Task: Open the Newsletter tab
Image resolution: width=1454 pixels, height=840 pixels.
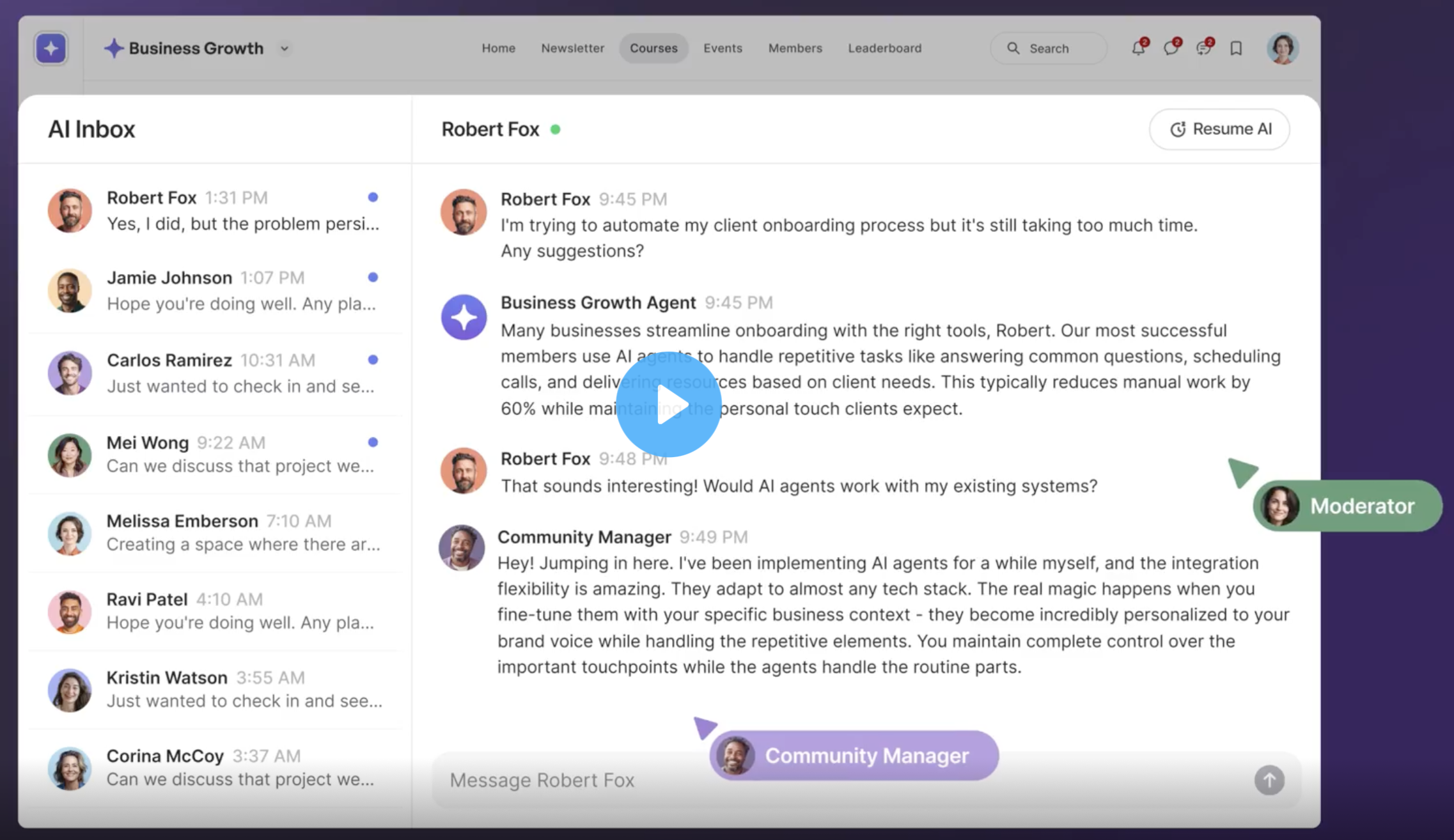Action: (x=572, y=48)
